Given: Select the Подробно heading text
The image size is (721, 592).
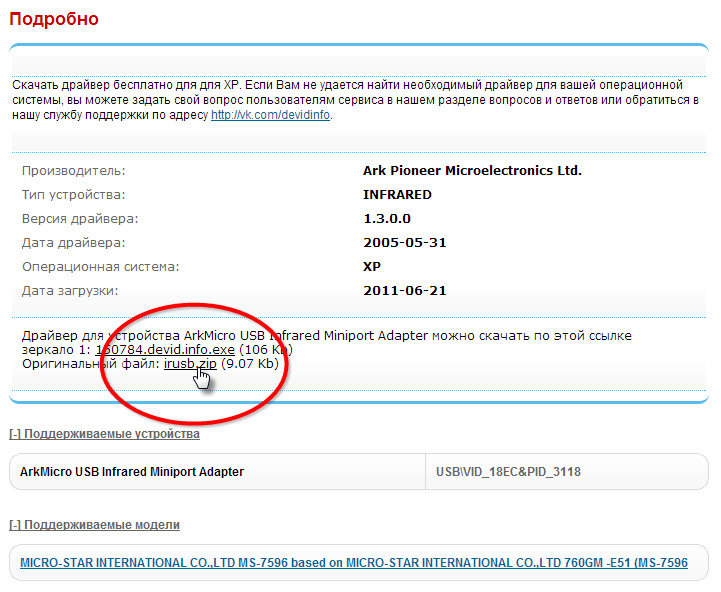Looking at the screenshot, I should pos(54,19).
